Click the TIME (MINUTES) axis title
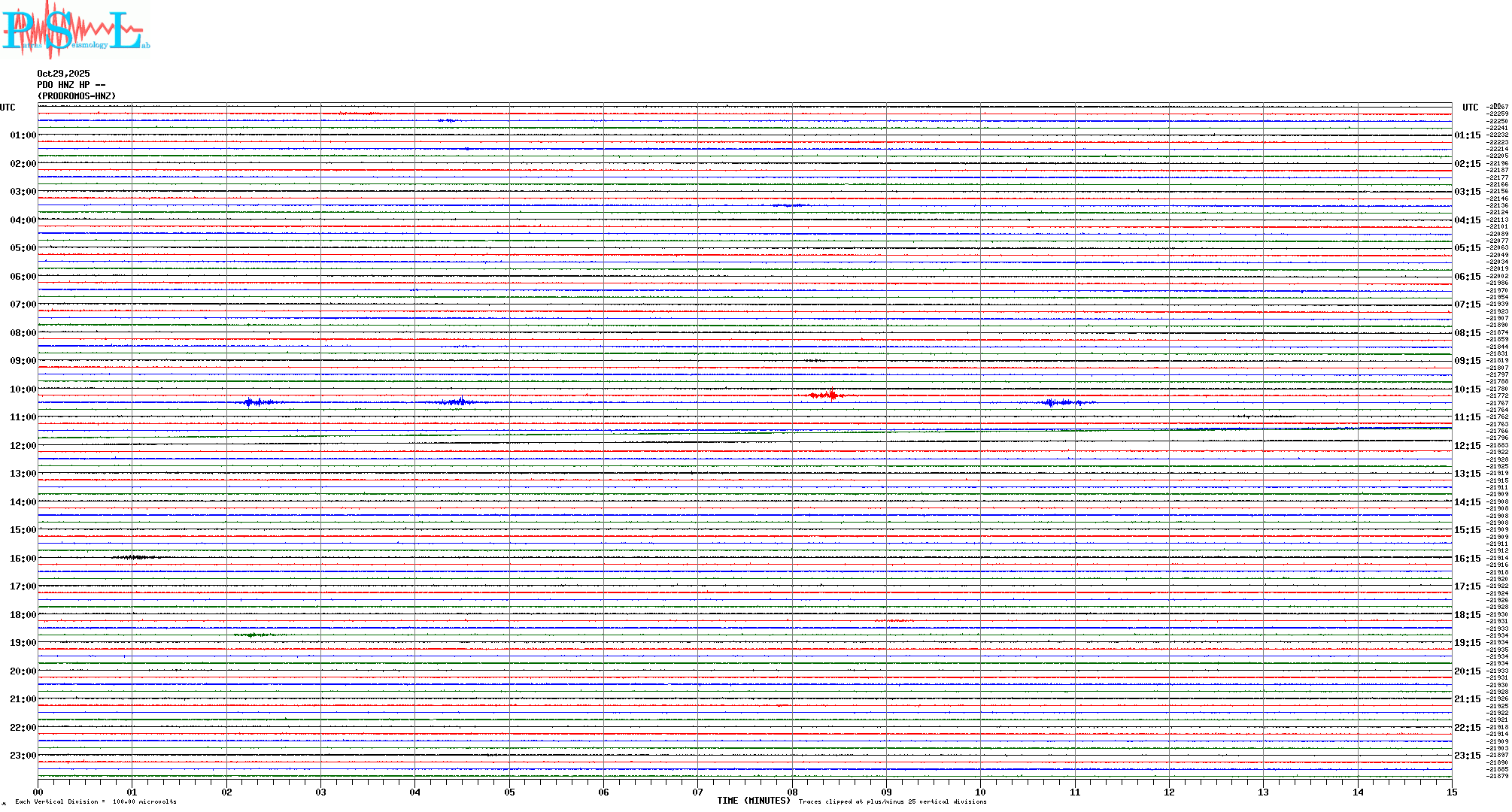Image resolution: width=1512 pixels, height=812 pixels. coord(754,801)
